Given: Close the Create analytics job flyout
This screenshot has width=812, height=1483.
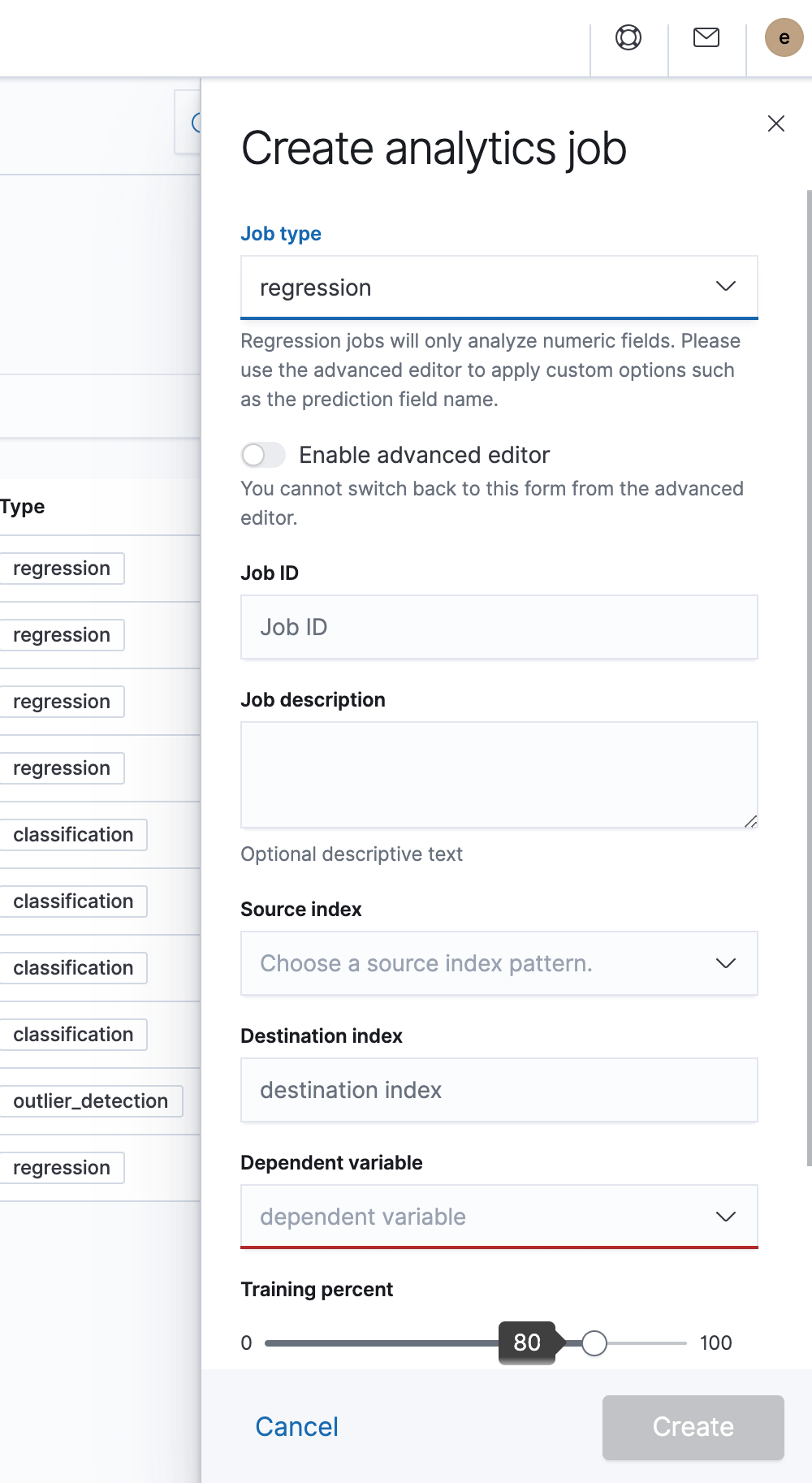Looking at the screenshot, I should click(776, 123).
